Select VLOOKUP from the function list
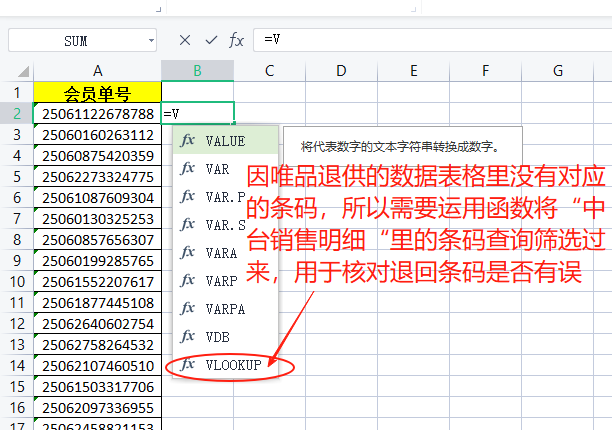 tap(232, 366)
